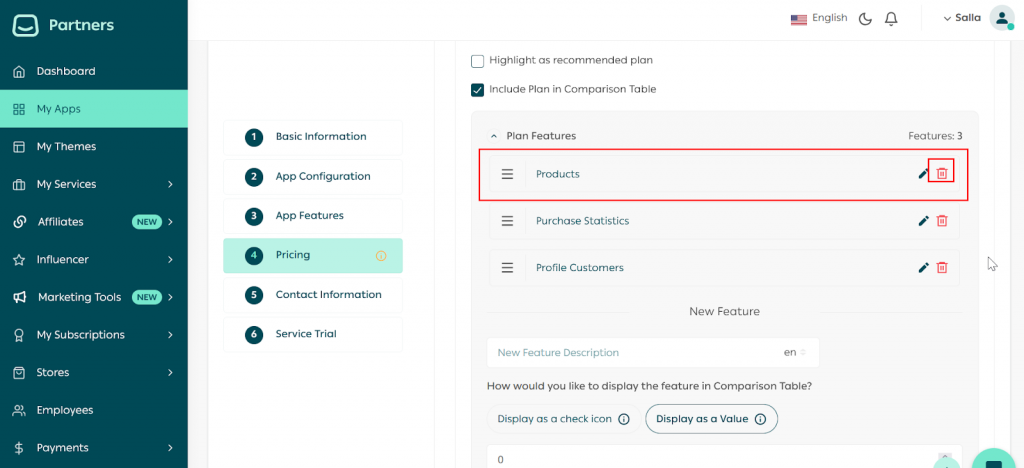Toggle dark mode moon icon
Image resolution: width=1024 pixels, height=468 pixels.
865,19
